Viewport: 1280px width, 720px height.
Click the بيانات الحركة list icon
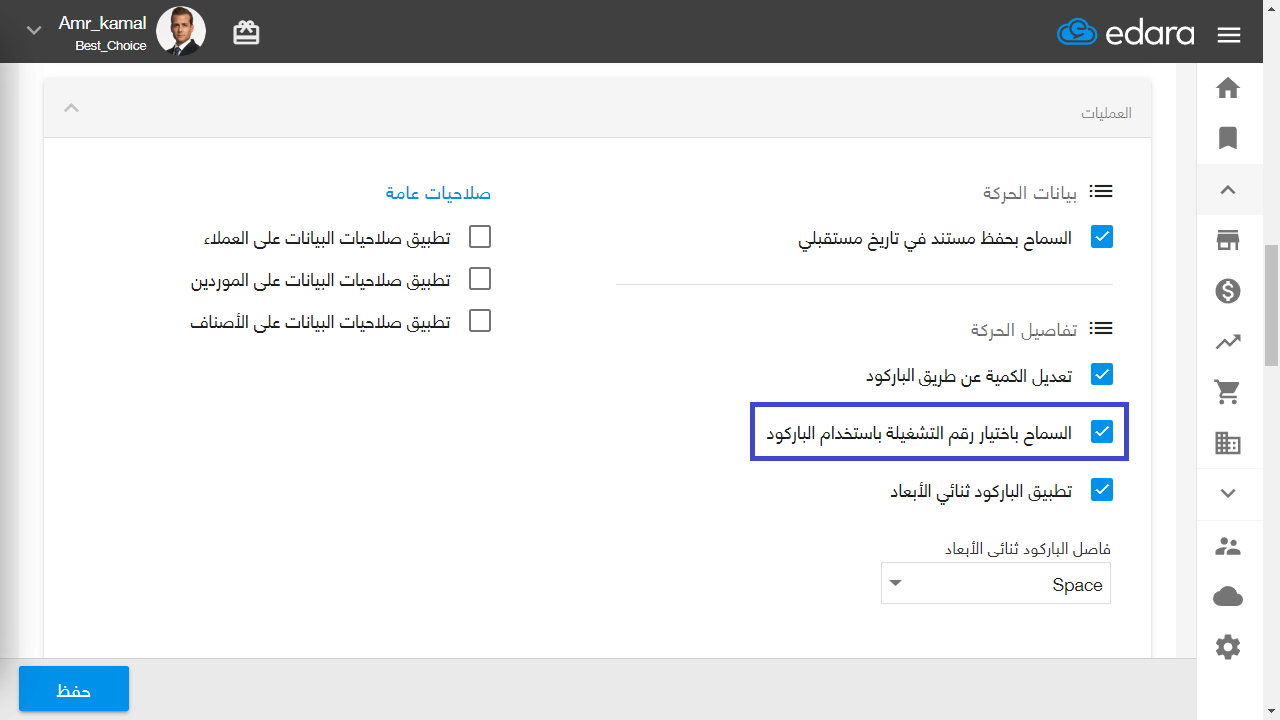click(x=1101, y=191)
